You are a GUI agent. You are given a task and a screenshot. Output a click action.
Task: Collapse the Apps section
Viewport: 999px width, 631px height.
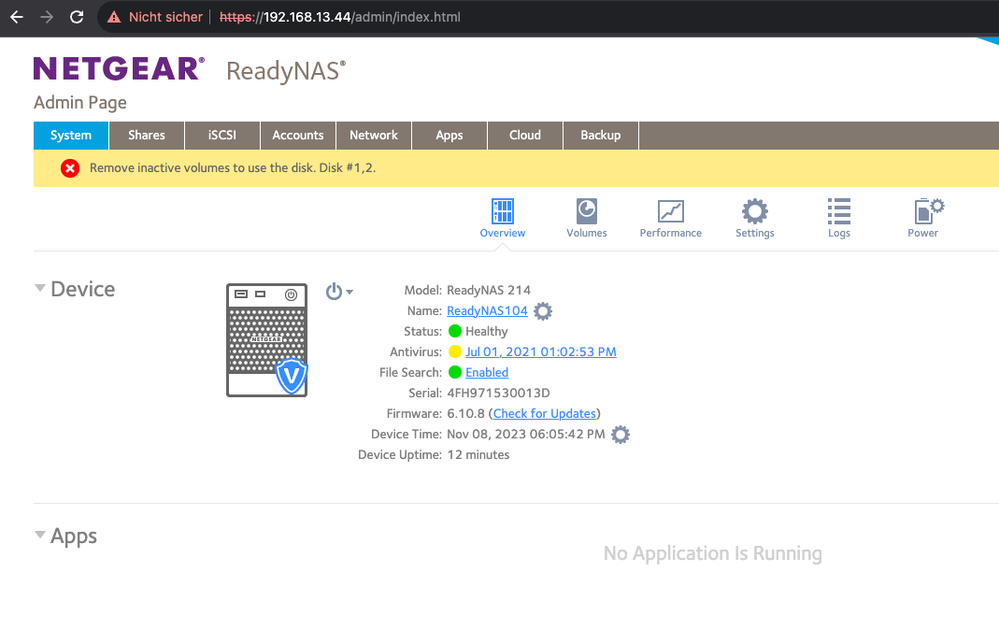(x=40, y=535)
